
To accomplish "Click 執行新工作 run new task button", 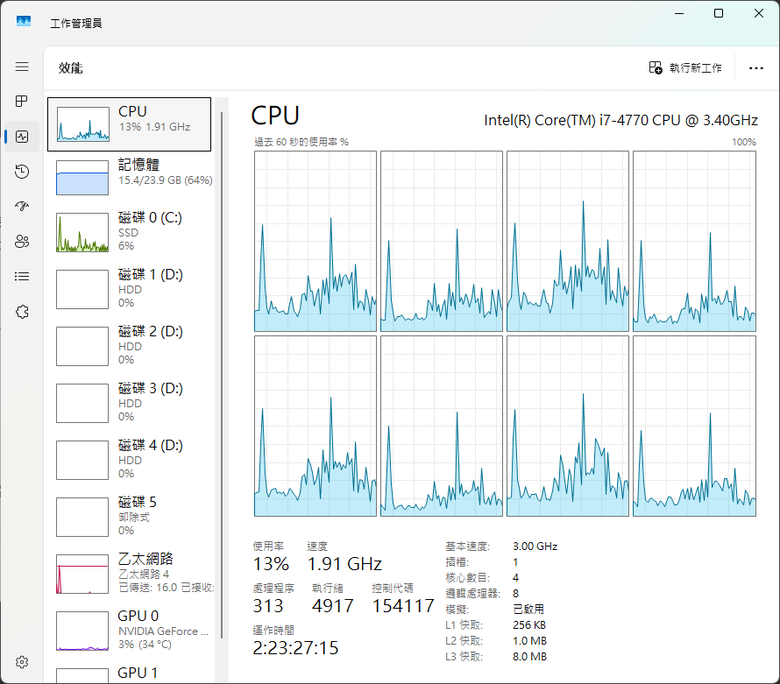I will click(685, 68).
